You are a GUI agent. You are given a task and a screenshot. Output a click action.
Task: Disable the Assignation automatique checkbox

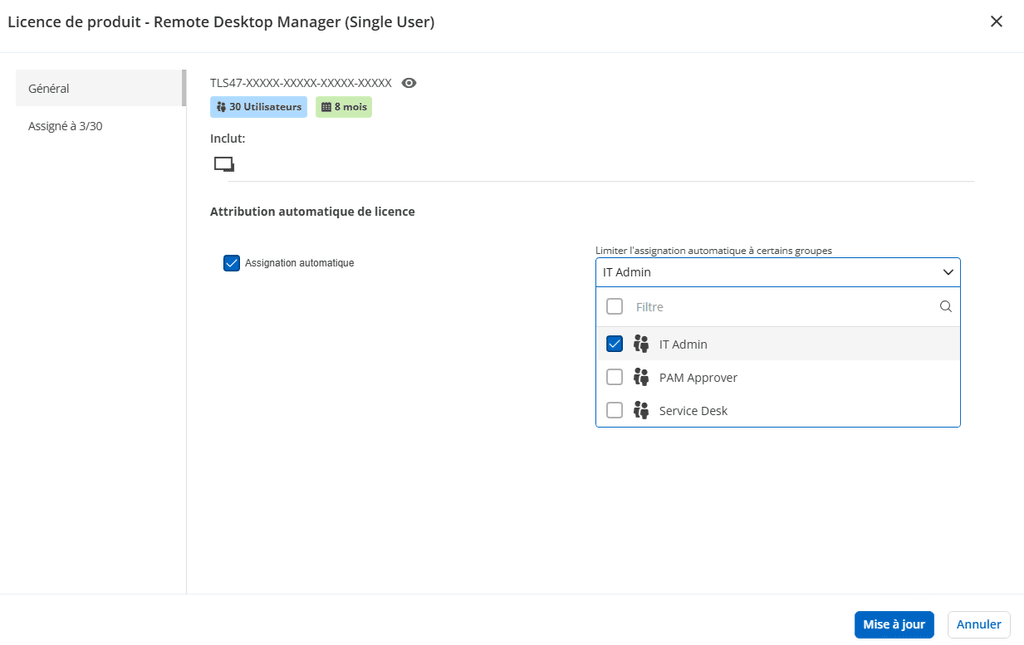pos(232,263)
